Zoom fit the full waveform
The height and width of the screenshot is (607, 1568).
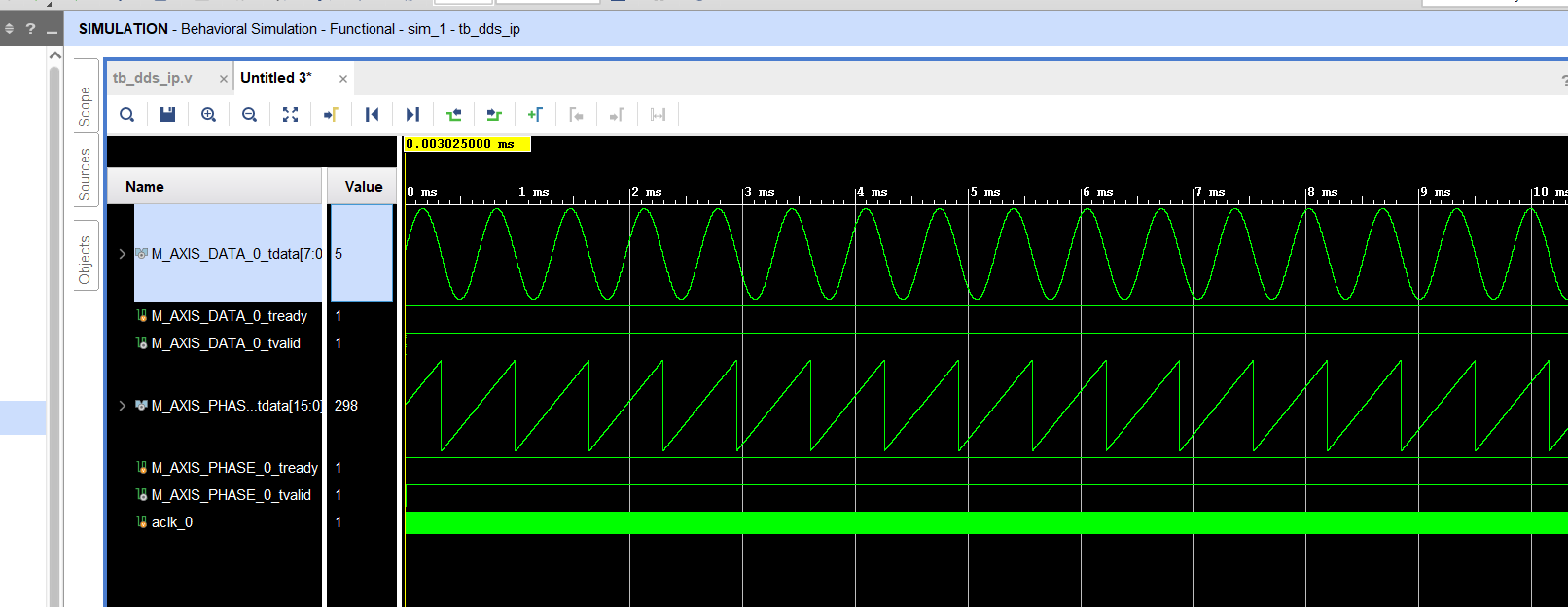(x=290, y=115)
